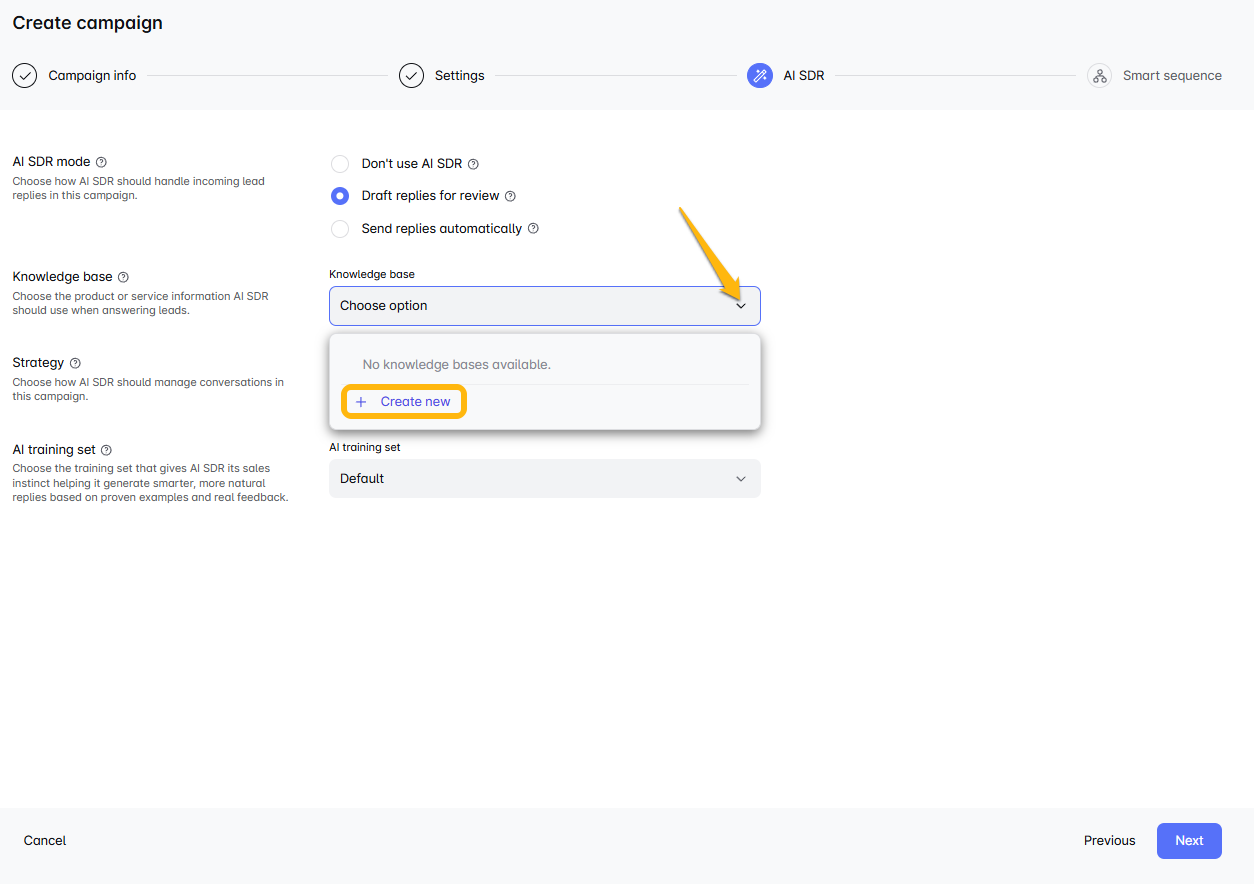Click the Settings step checkmark icon
This screenshot has width=1254, height=884.
[x=411, y=75]
